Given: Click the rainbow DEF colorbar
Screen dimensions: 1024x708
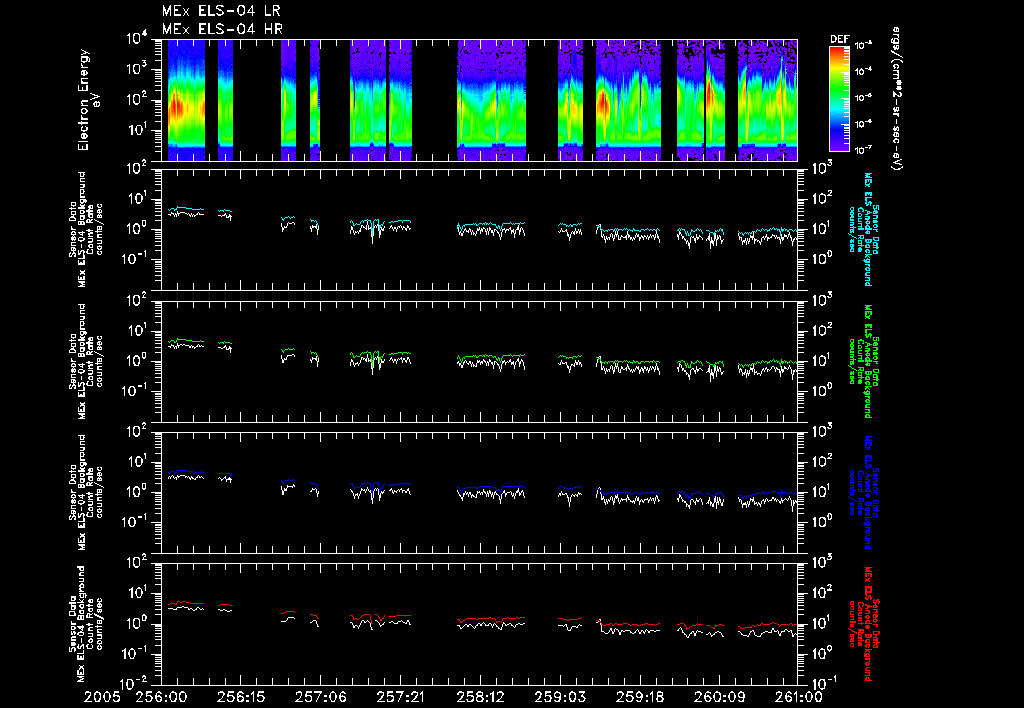Looking at the screenshot, I should click(x=839, y=99).
